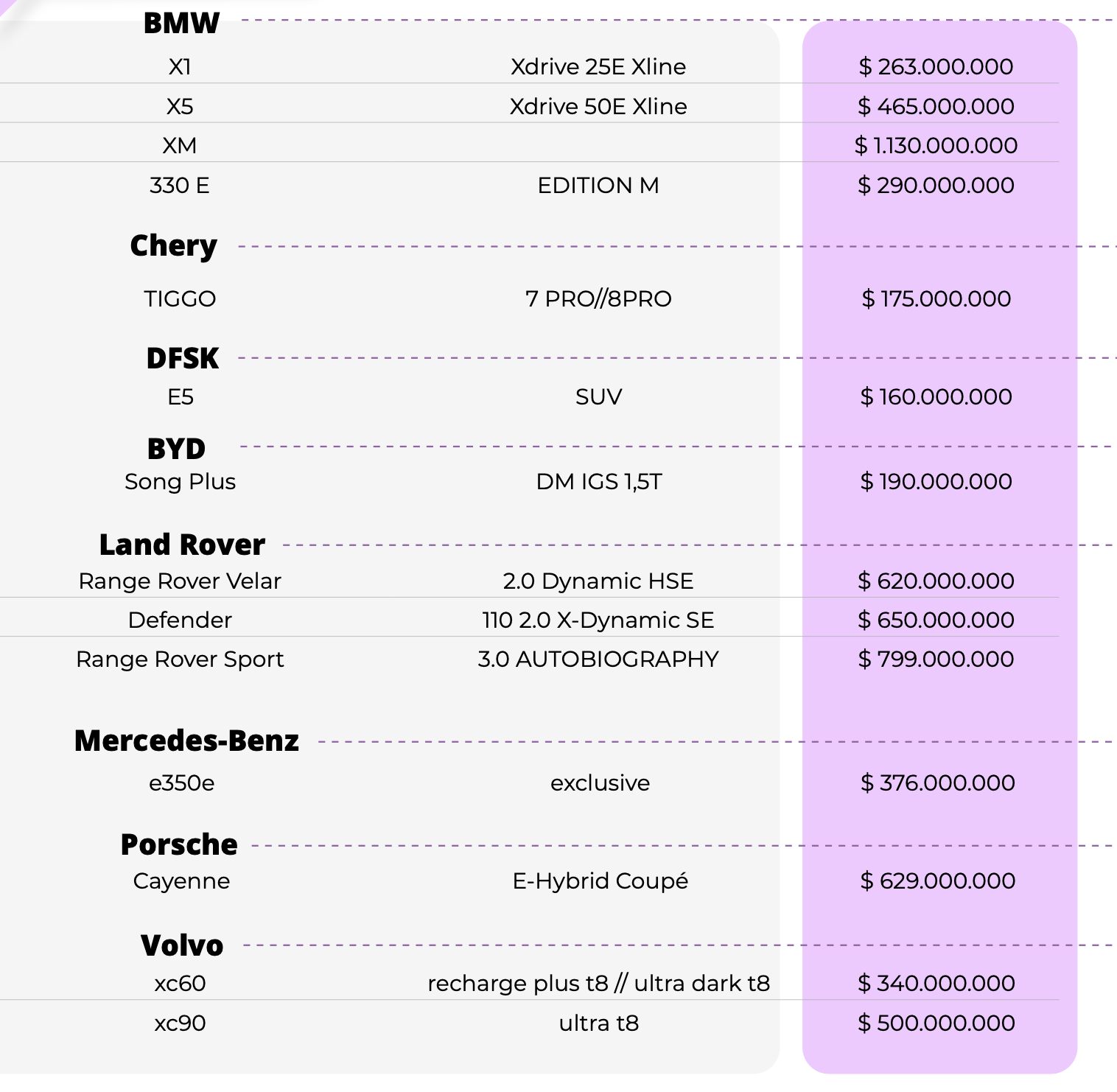
Task: Click the 7 PRO//8PRO version text
Action: tap(598, 299)
